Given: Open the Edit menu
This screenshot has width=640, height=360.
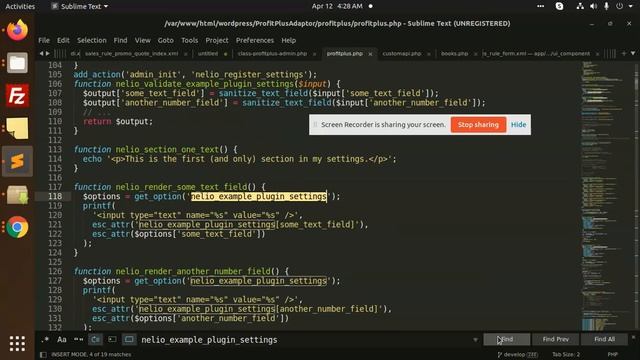Looking at the screenshot, I should click(x=63, y=40).
